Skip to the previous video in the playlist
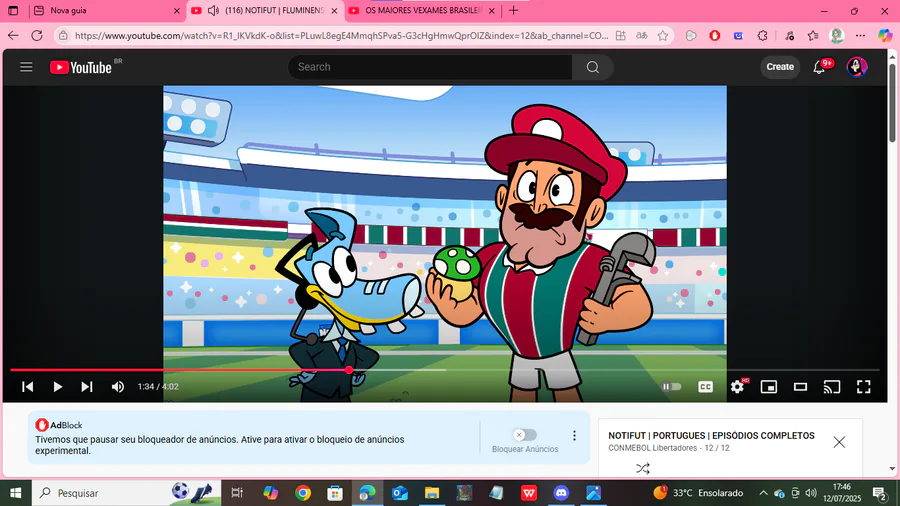The image size is (900, 506). click(28, 387)
